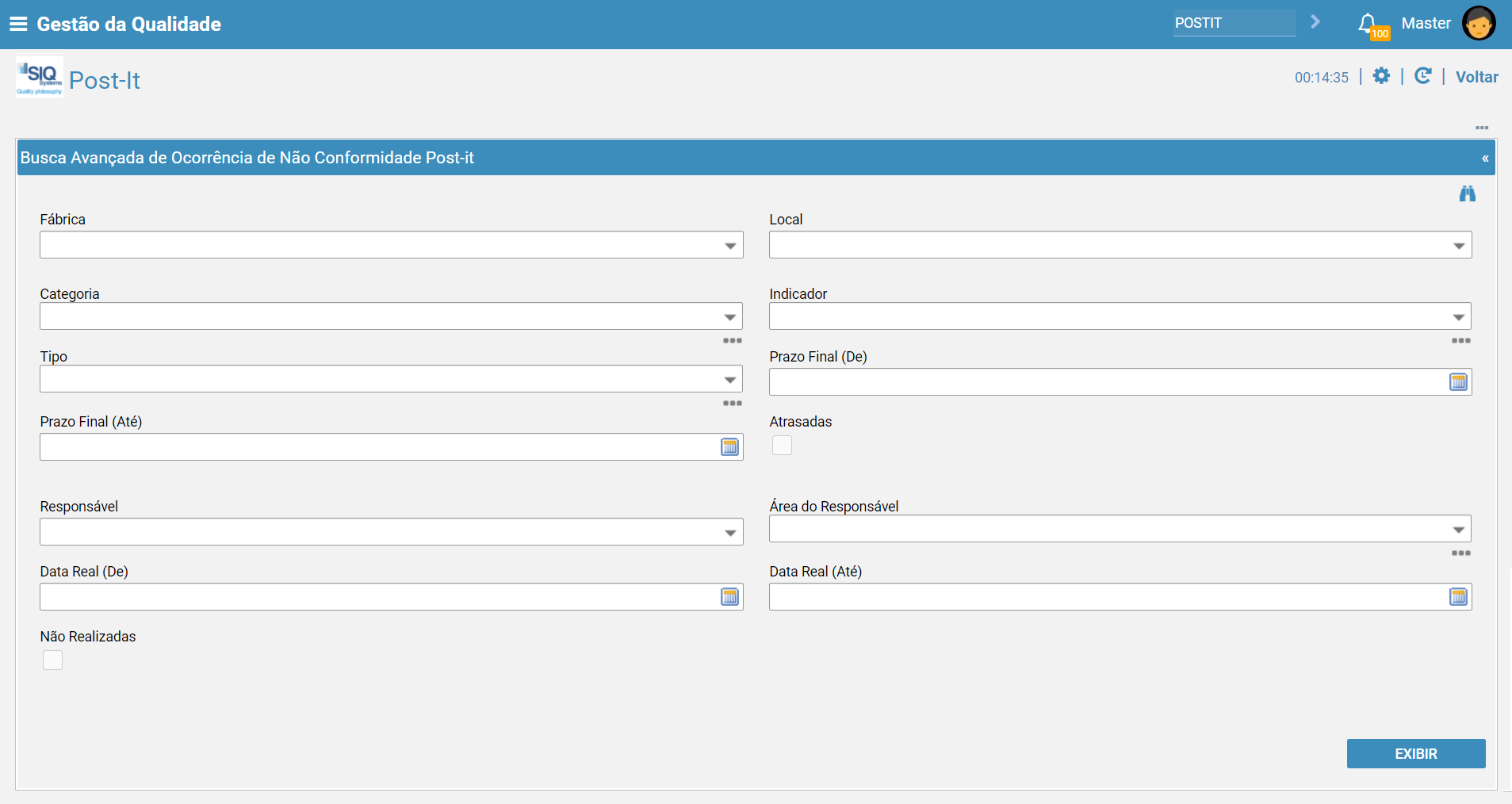Screen dimensions: 1512x804
Task: Click the Busca Avançada panel title
Action: click(247, 158)
